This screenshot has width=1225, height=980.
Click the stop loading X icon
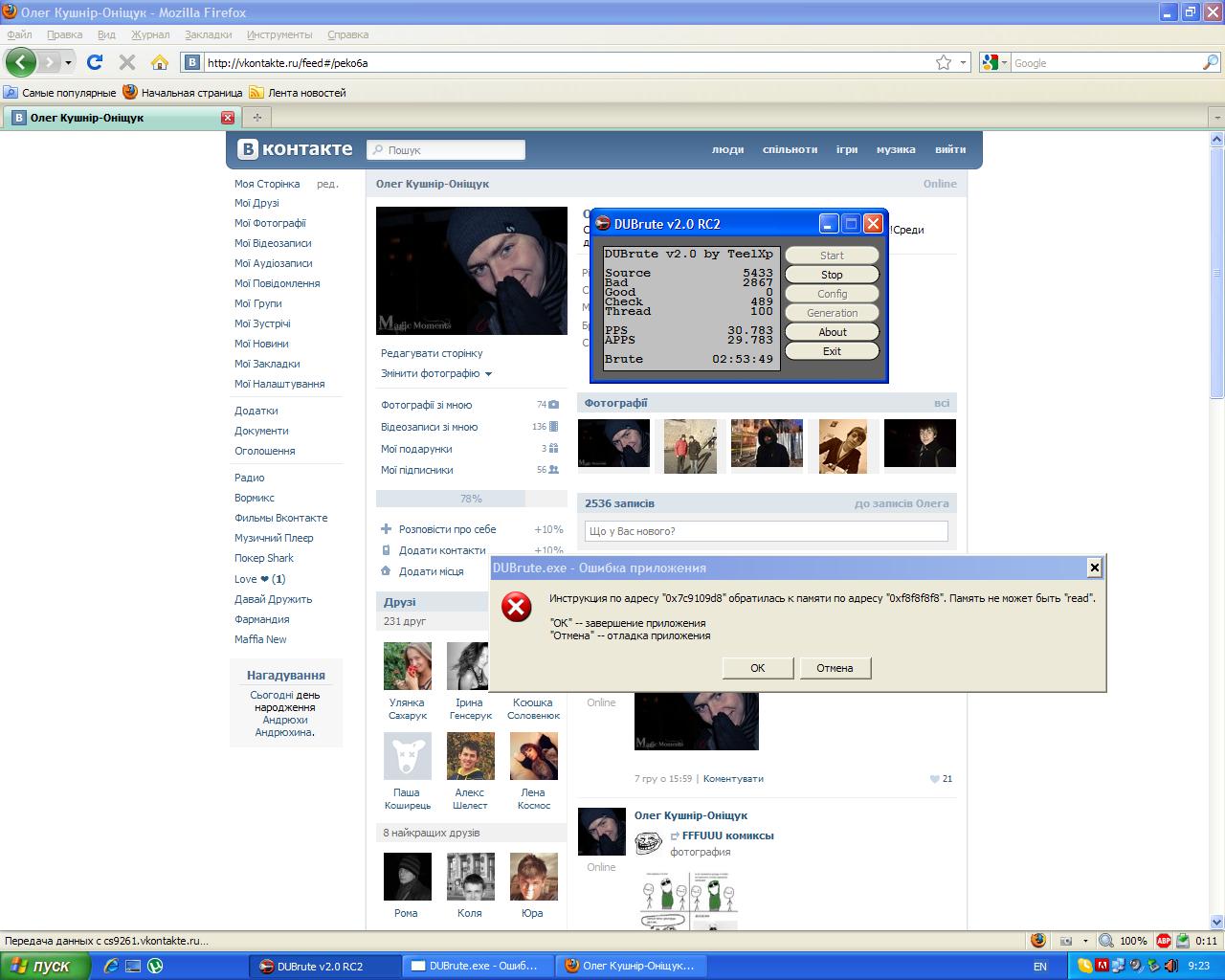pos(127,62)
